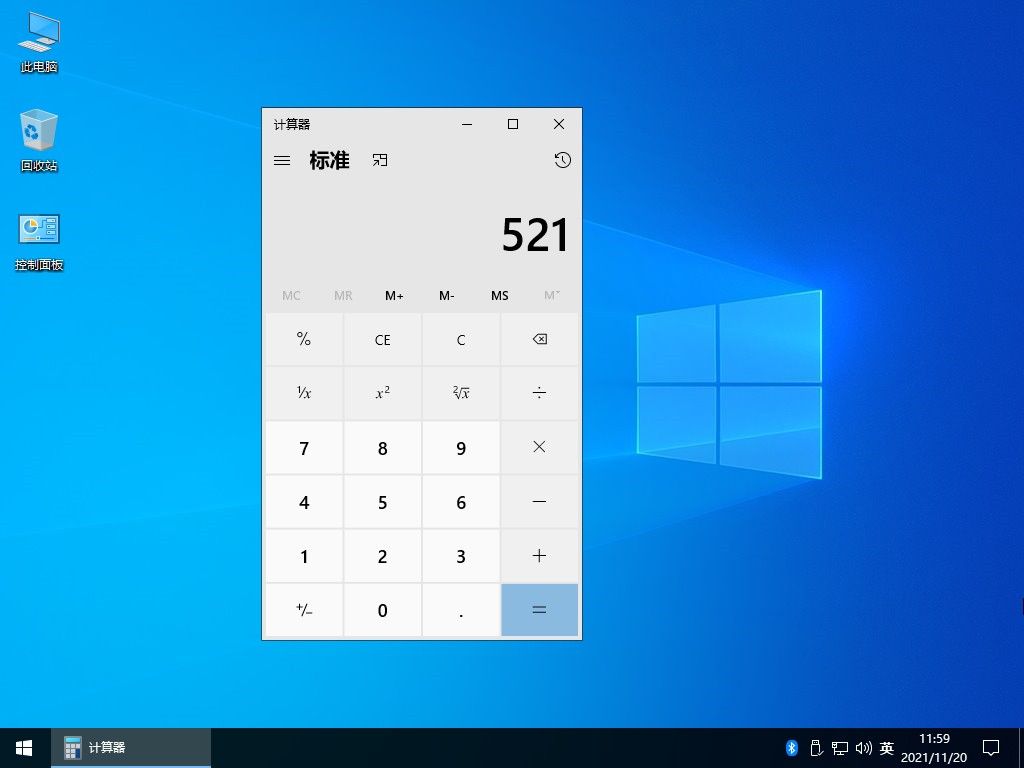Select the square root function

point(461,393)
